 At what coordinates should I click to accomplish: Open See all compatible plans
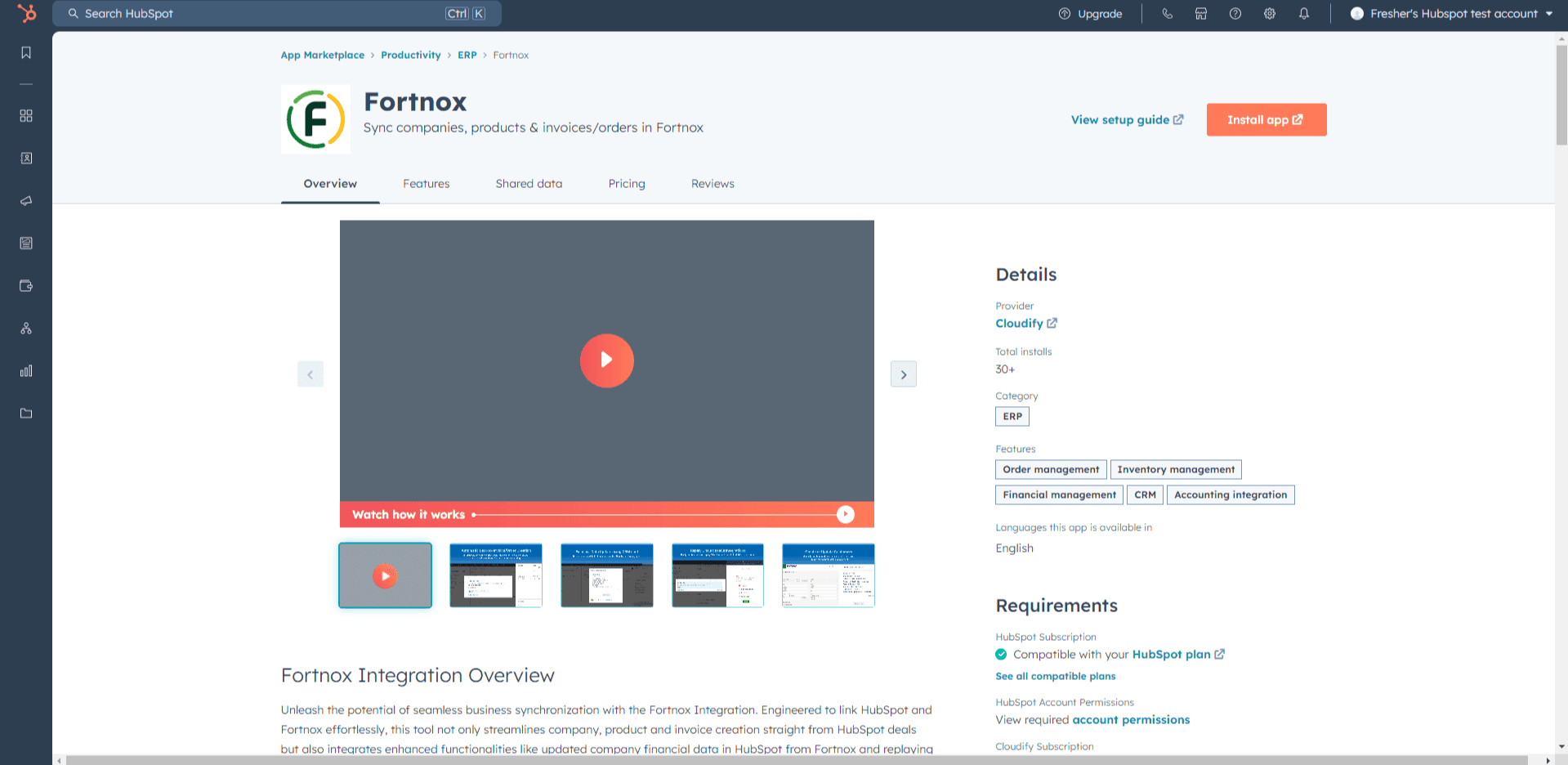[1055, 677]
